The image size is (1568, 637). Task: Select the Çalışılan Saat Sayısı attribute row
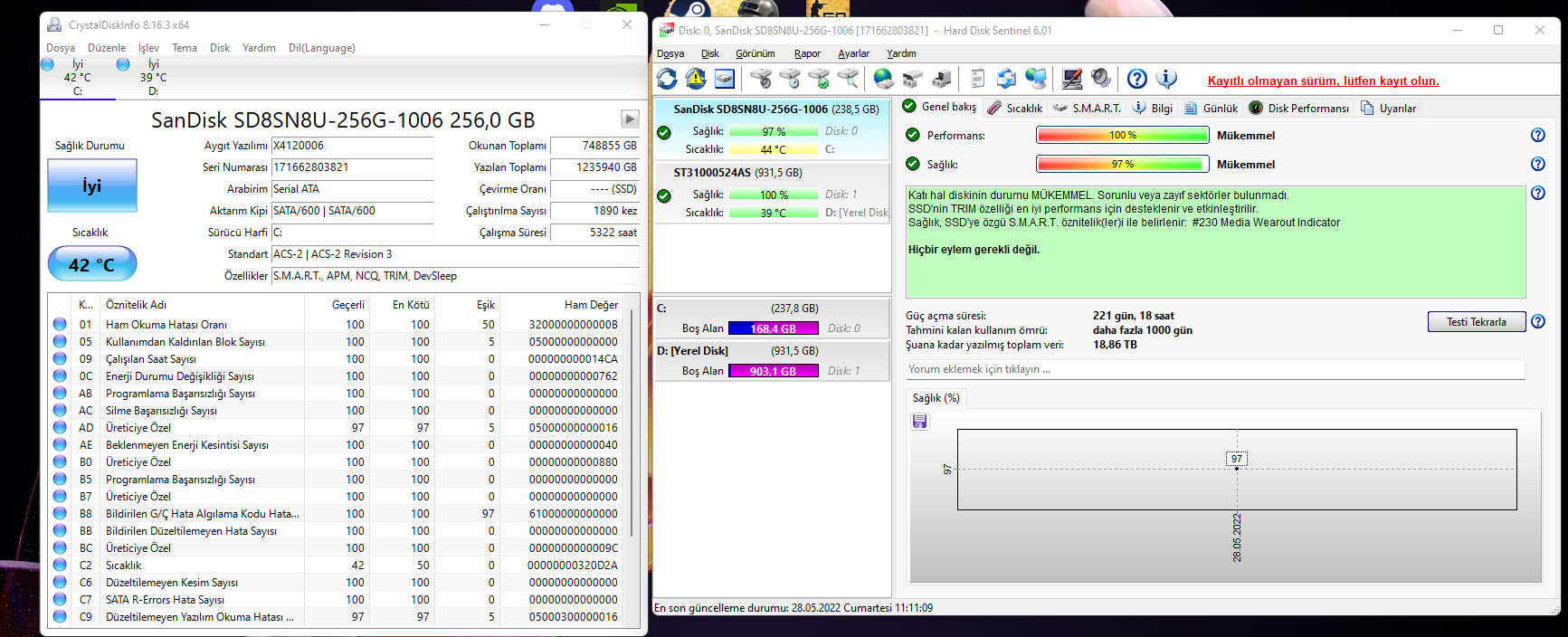(x=335, y=359)
